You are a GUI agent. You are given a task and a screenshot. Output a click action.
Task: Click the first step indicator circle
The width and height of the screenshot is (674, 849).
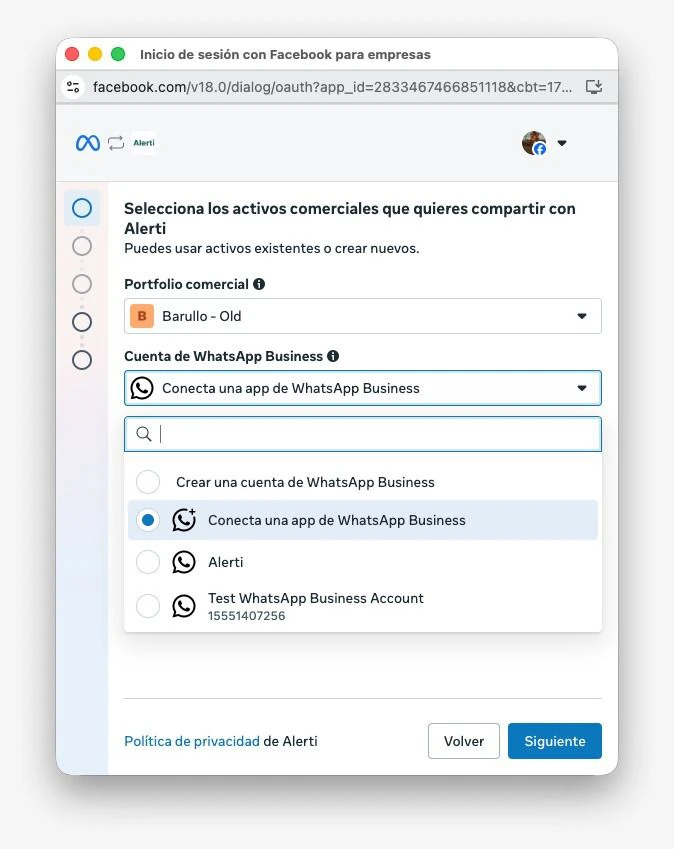point(82,208)
